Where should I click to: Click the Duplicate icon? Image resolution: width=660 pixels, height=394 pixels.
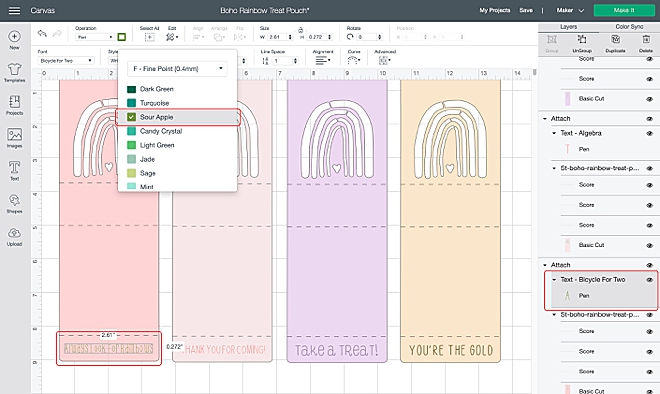tap(615, 40)
